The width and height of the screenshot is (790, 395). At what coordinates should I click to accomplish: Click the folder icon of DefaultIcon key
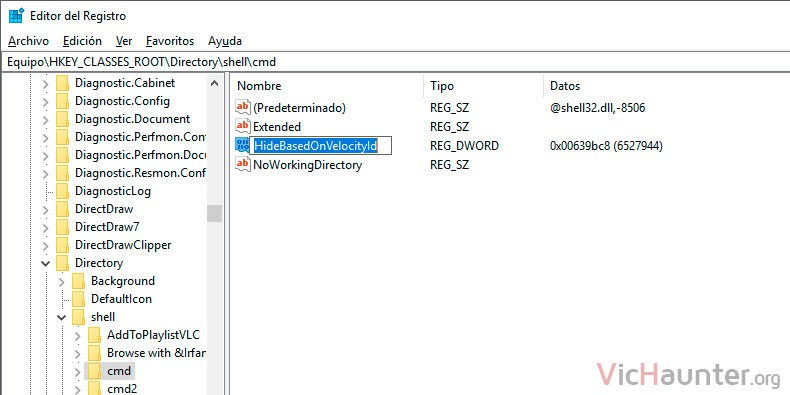click(79, 299)
